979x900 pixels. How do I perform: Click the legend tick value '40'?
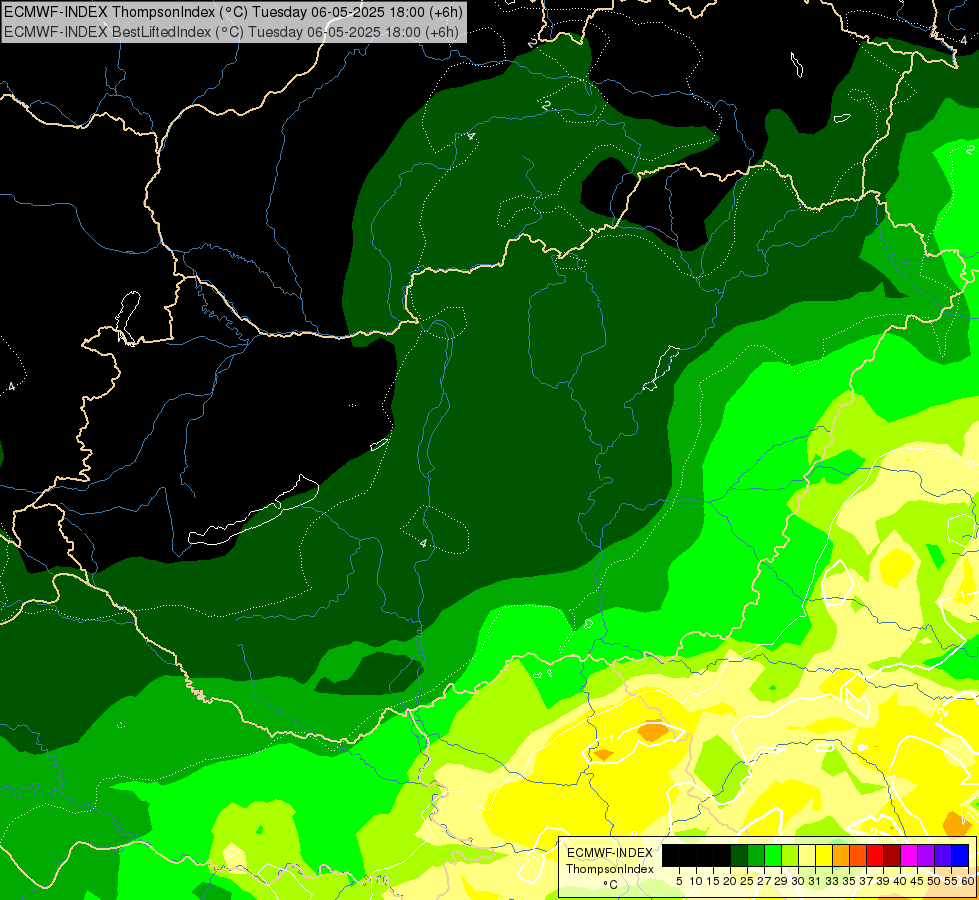[900, 881]
